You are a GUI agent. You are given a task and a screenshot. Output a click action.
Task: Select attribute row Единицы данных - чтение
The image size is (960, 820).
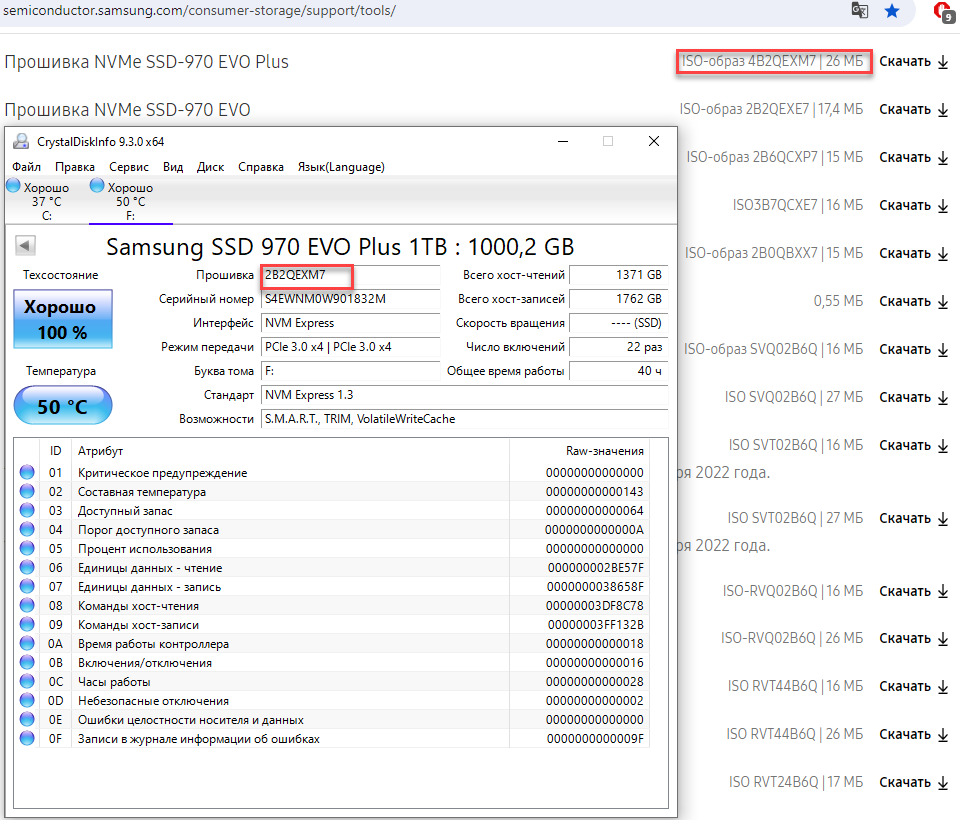coord(331,568)
